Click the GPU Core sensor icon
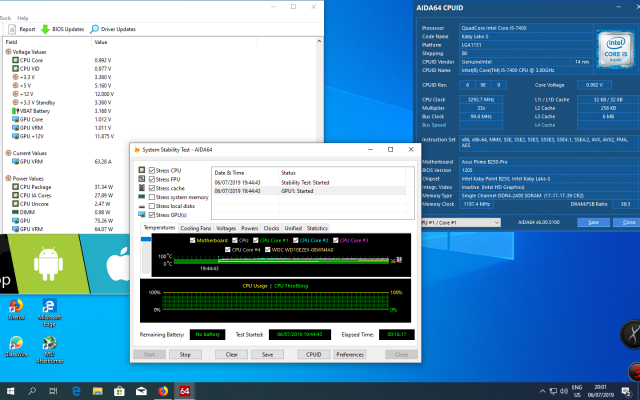The image size is (640, 400). point(15,119)
